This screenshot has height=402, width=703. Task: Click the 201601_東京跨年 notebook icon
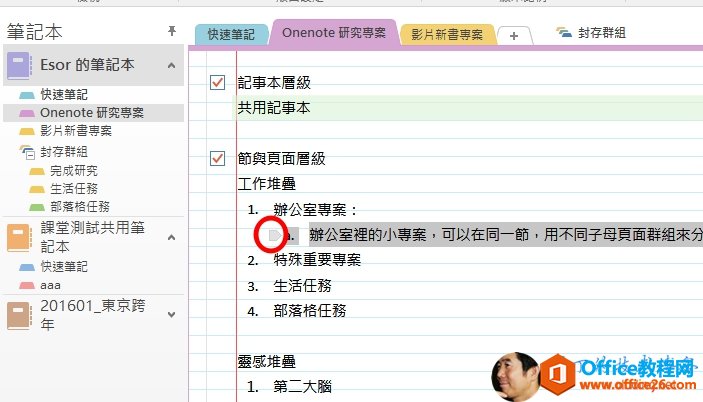pyautogui.click(x=19, y=315)
